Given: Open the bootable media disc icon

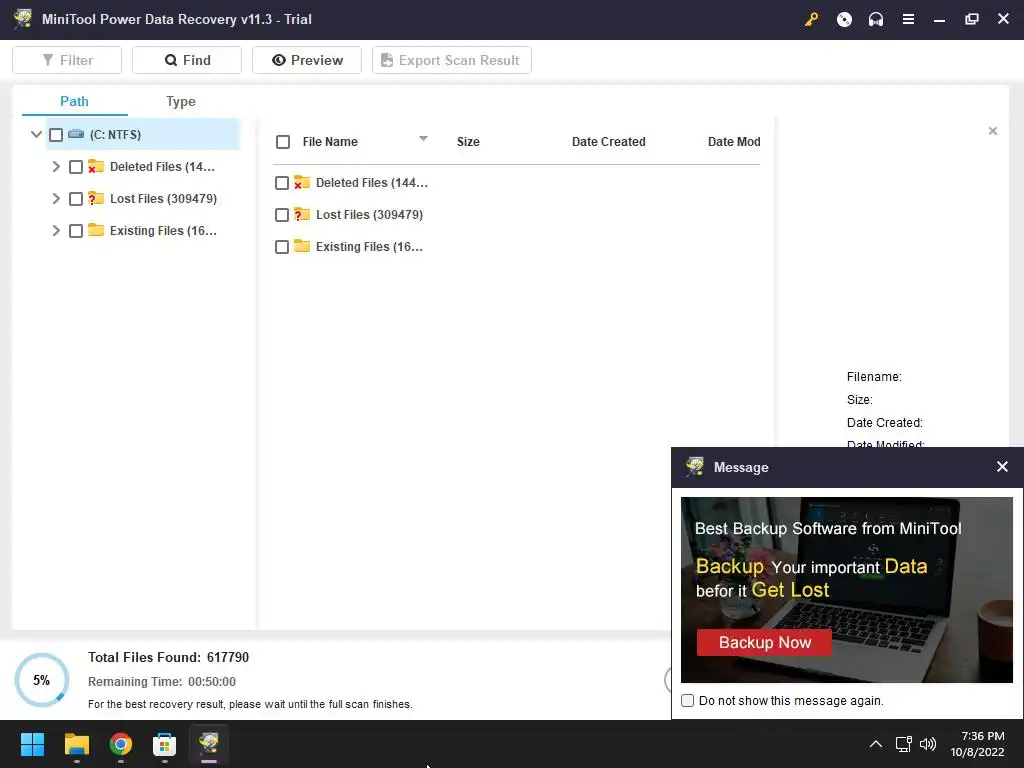Looking at the screenshot, I should [x=844, y=20].
